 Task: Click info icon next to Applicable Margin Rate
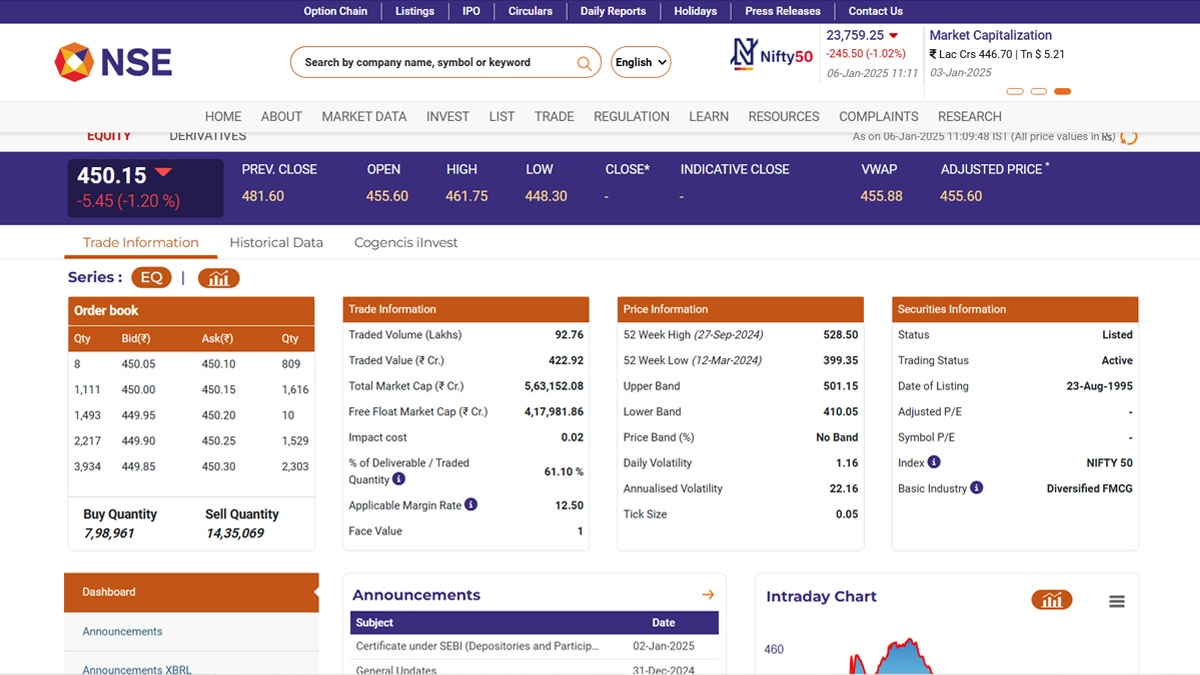(471, 505)
